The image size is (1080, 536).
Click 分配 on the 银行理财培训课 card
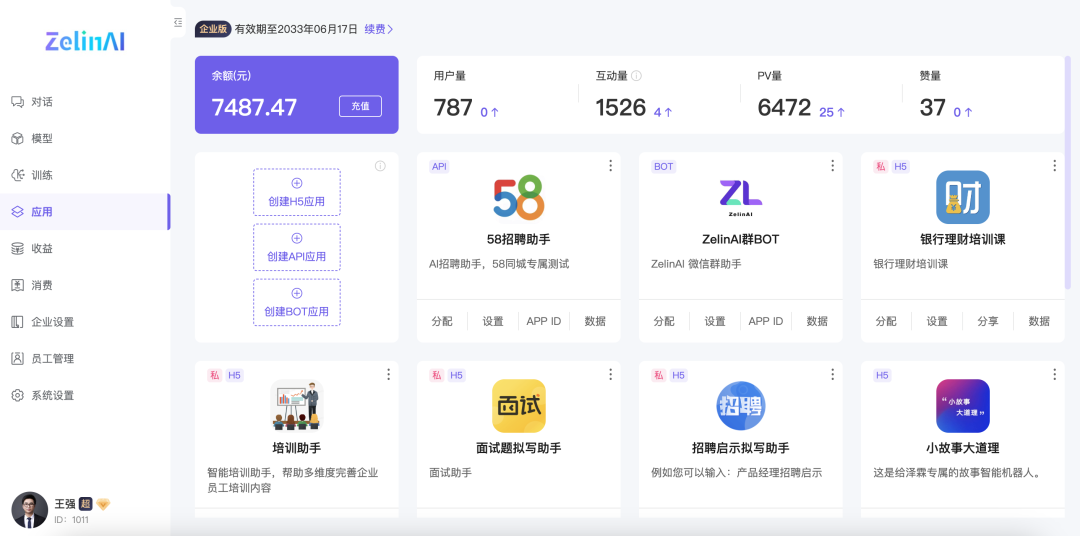tap(886, 321)
